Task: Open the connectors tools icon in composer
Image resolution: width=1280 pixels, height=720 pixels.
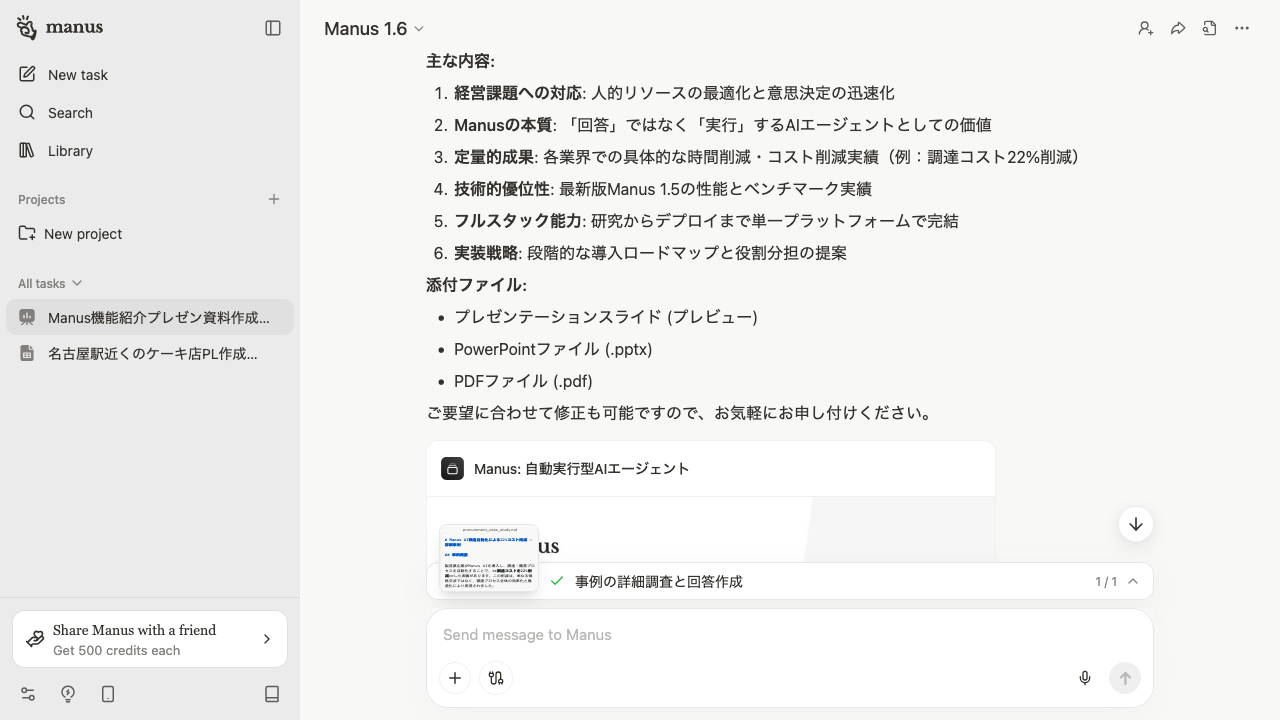Action: [496, 678]
